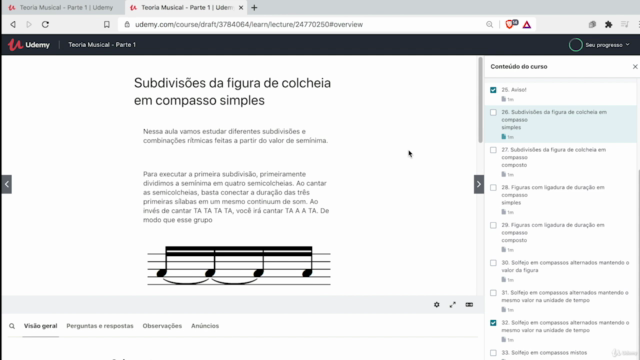Search course content magnifier icon
This screenshot has width=640, height=360.
(12, 326)
